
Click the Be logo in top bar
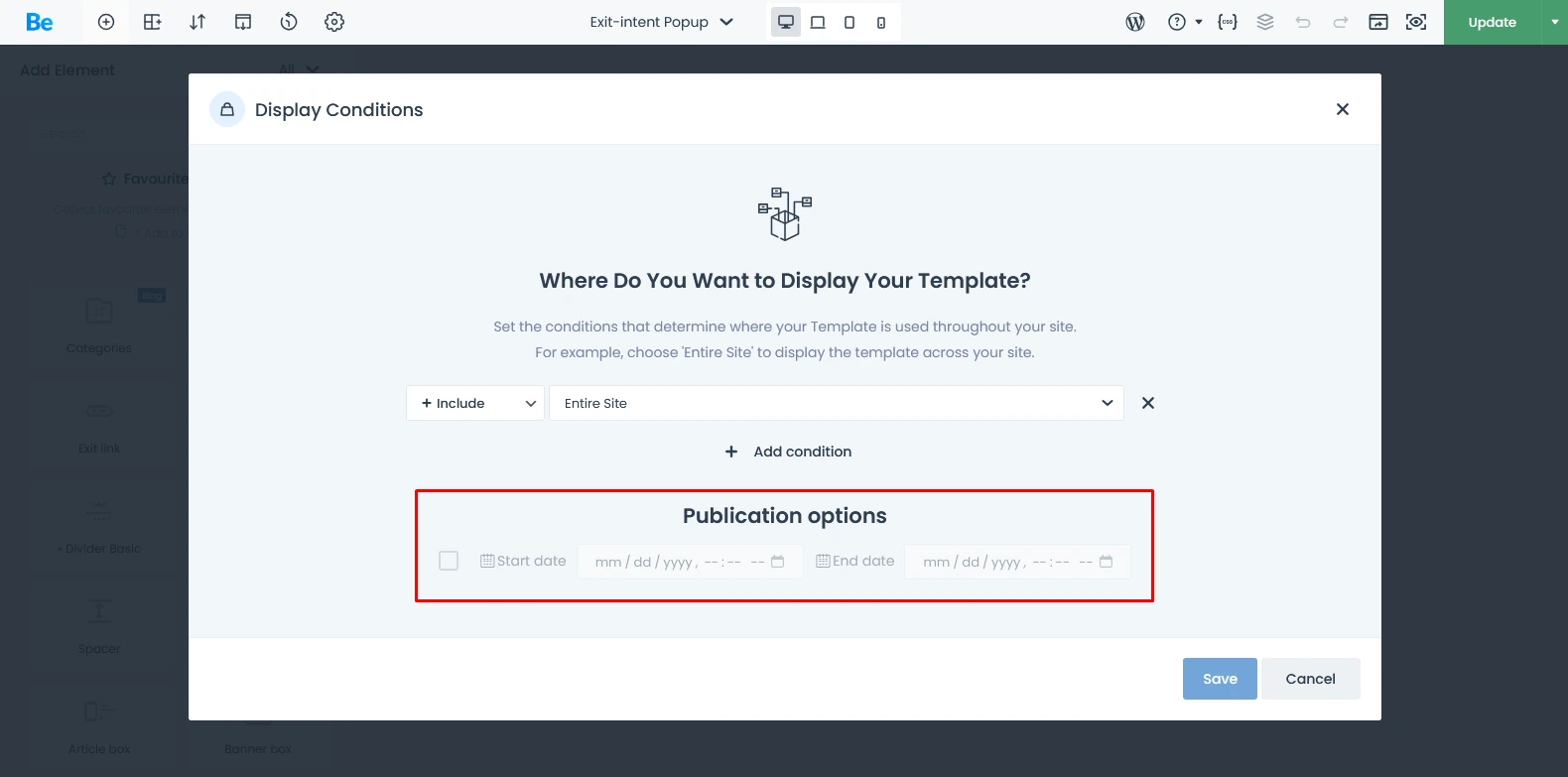coord(40,22)
